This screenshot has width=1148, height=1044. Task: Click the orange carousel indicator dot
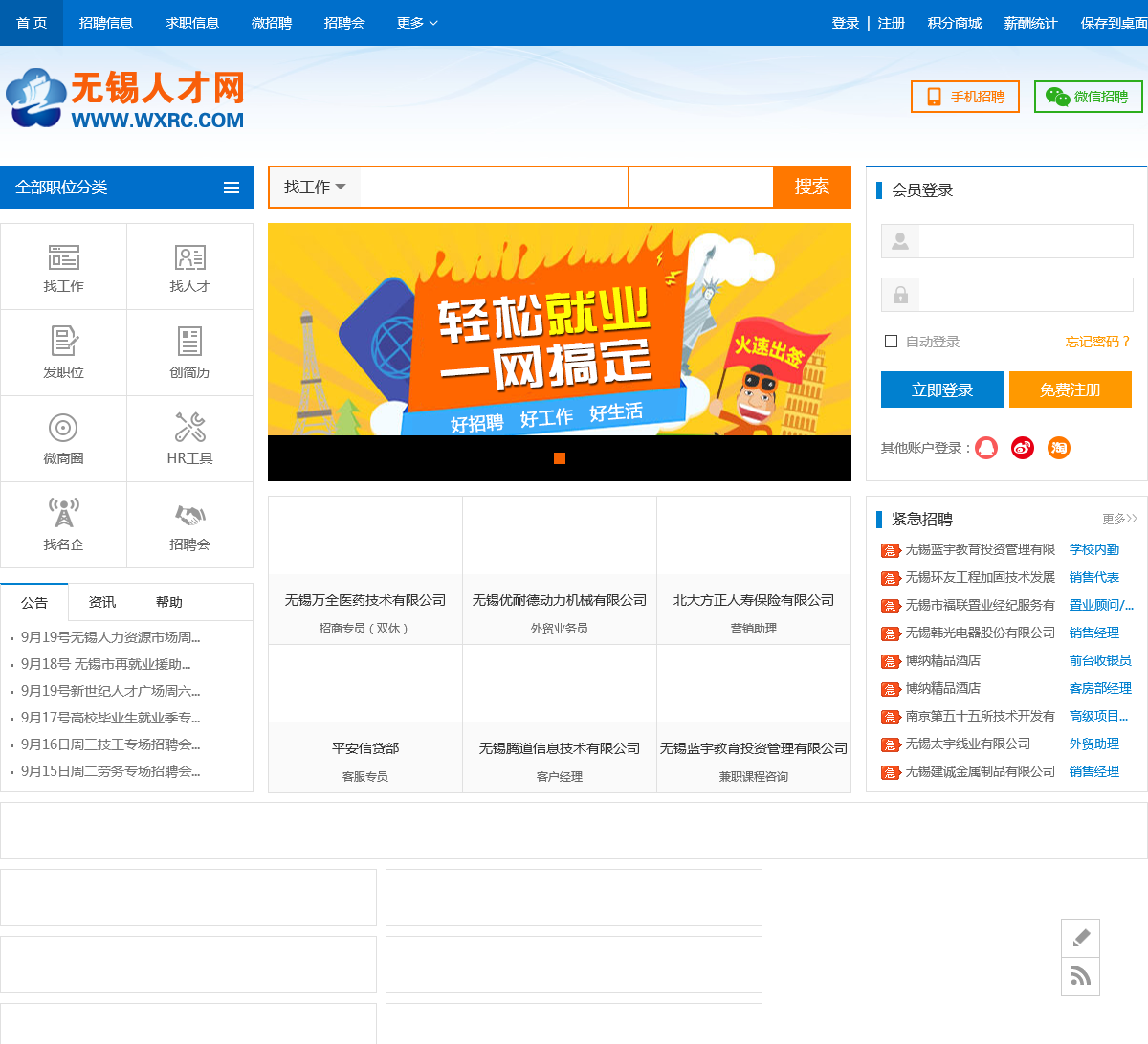point(560,458)
